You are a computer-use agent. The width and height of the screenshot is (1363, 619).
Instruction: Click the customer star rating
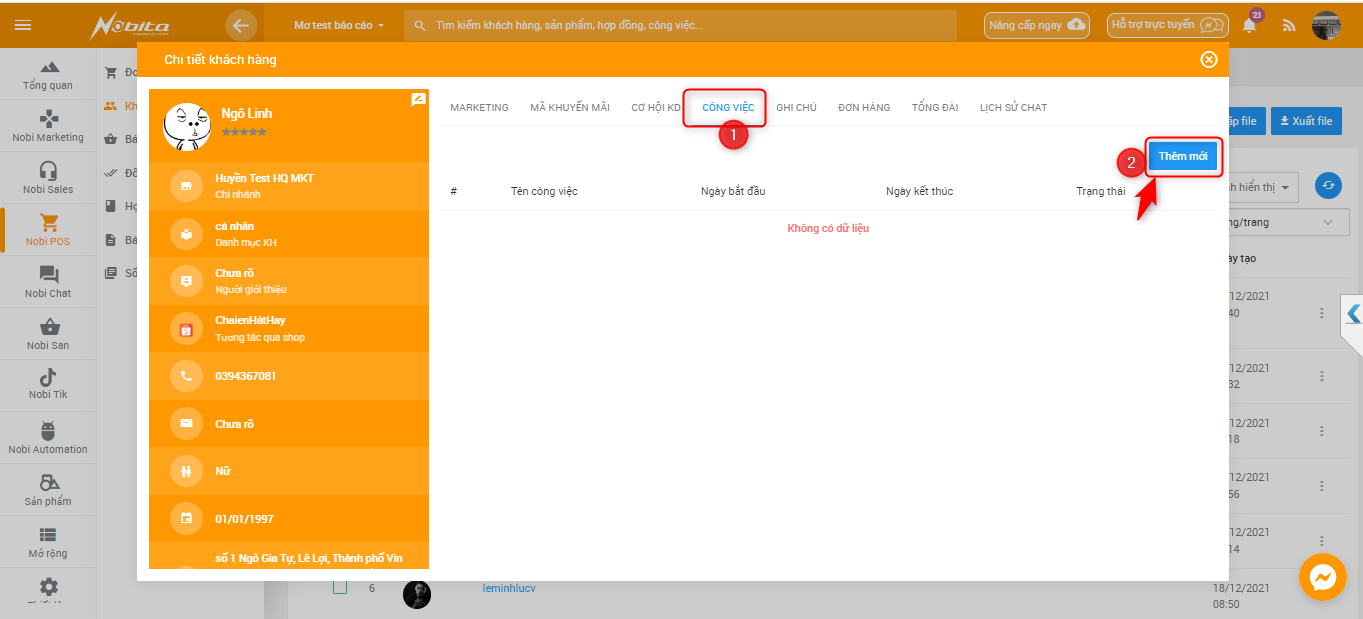(x=244, y=132)
